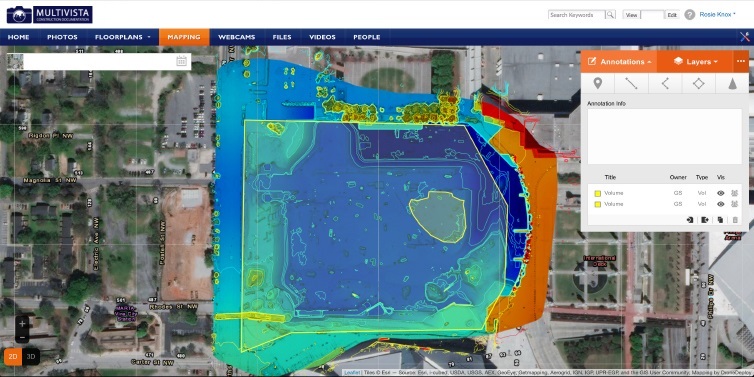Toggle visibility of second Volume annotation
The width and height of the screenshot is (754, 377).
720,204
